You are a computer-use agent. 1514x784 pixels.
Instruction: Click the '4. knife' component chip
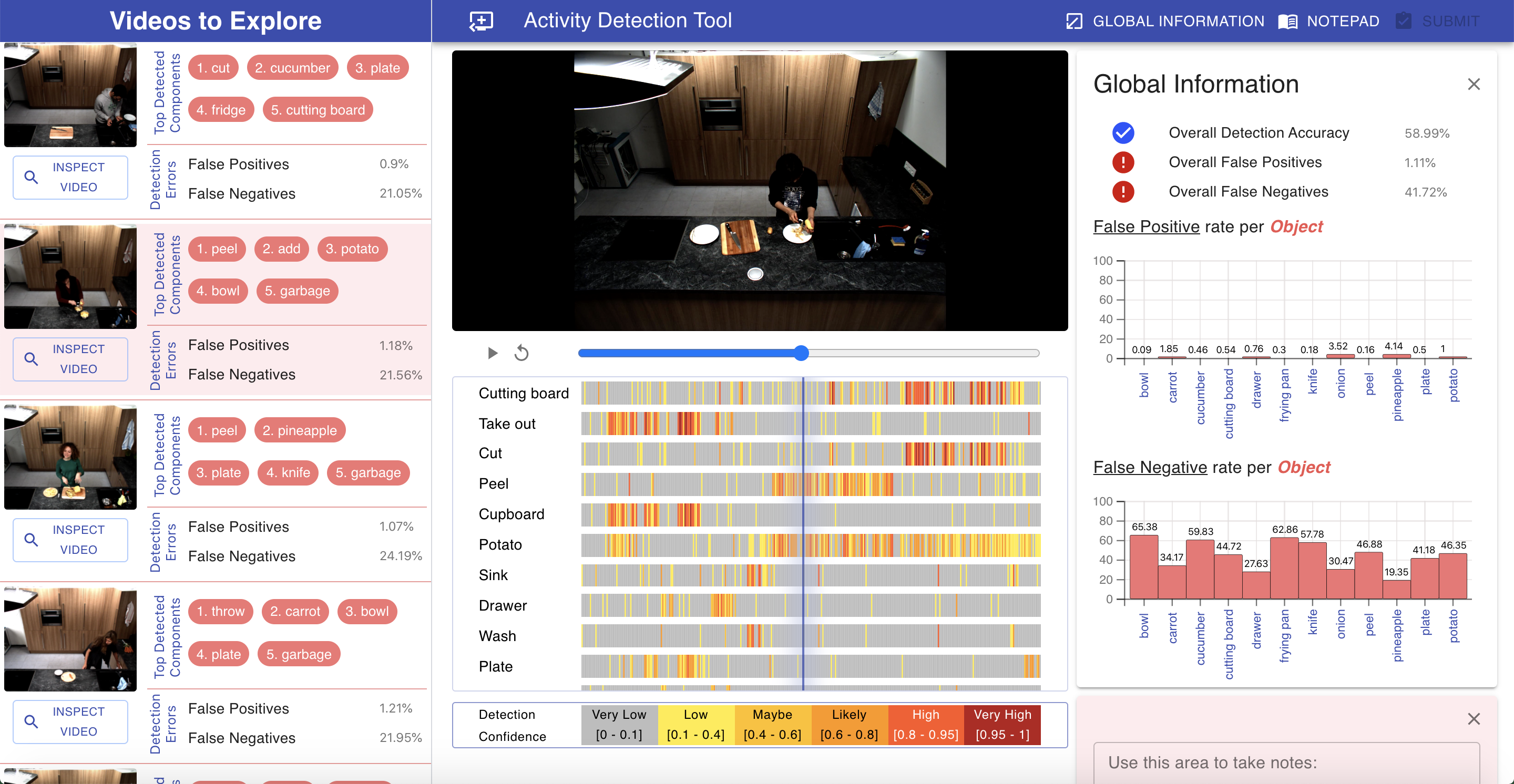(x=288, y=472)
